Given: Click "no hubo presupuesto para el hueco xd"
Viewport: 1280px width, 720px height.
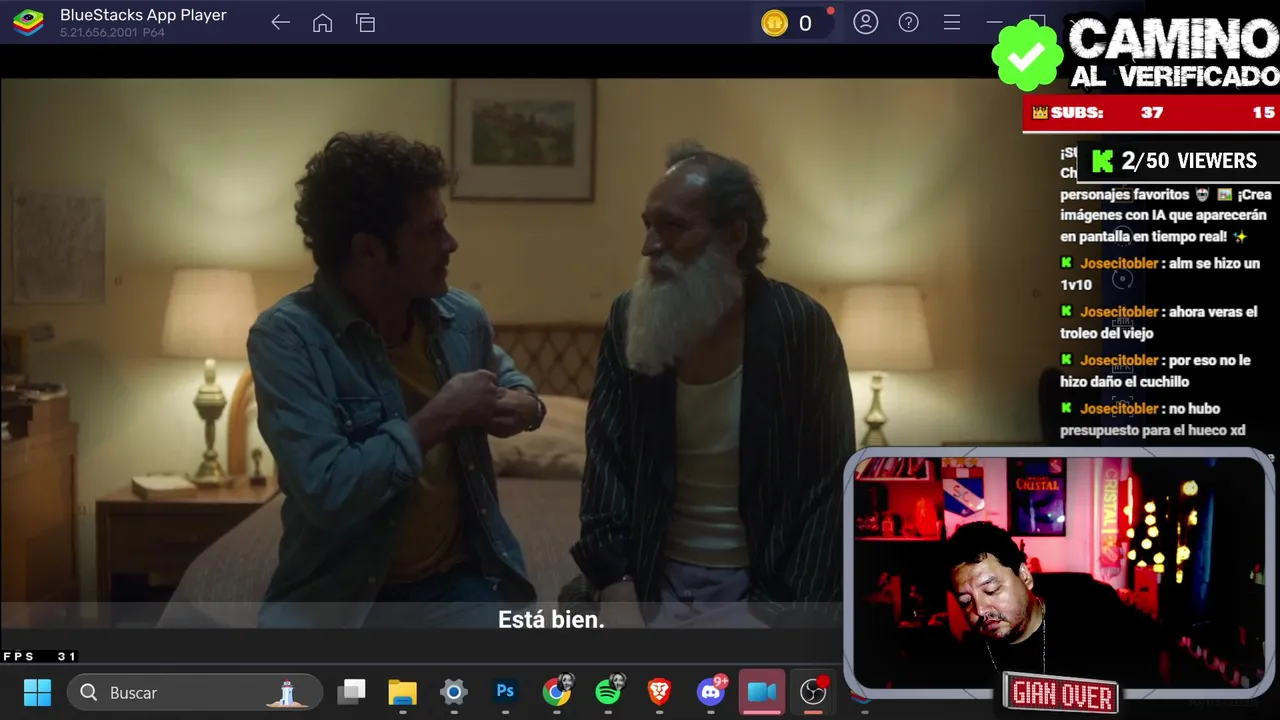Looking at the screenshot, I should click(x=1153, y=419).
